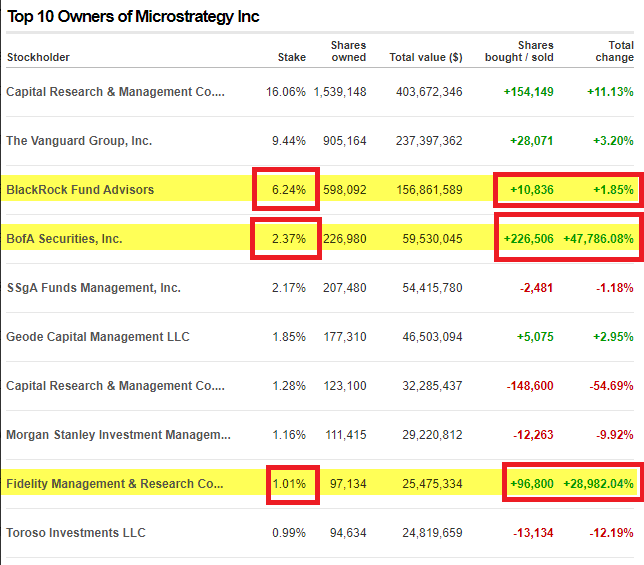Viewport: 644px width, 565px height.
Task: Select total value 54,415,780
Action: (432, 288)
